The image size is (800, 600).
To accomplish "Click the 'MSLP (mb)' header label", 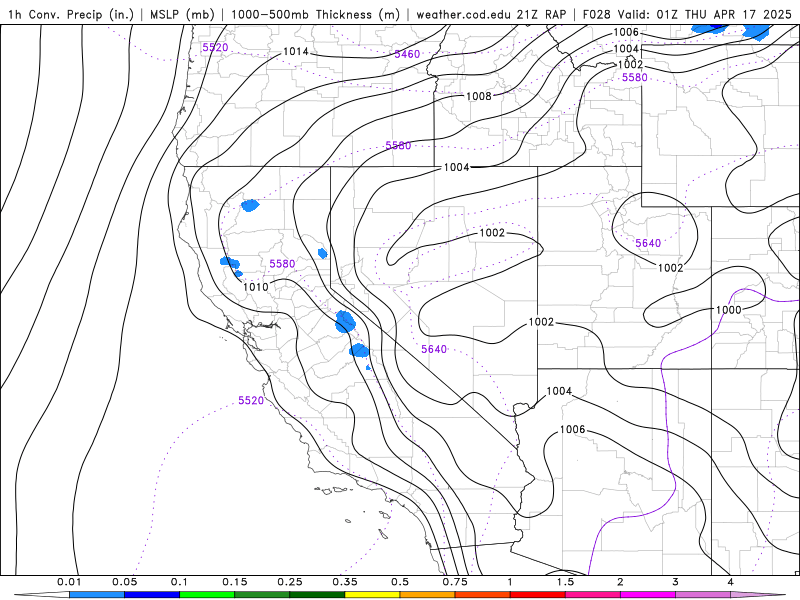I will pos(182,14).
